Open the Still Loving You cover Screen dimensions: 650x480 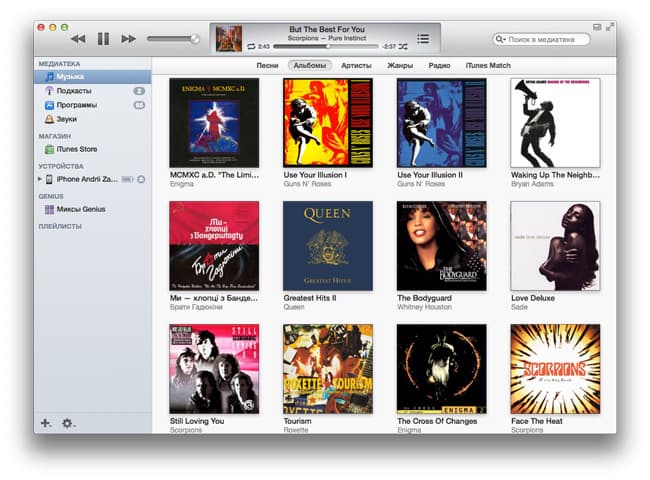tap(214, 369)
